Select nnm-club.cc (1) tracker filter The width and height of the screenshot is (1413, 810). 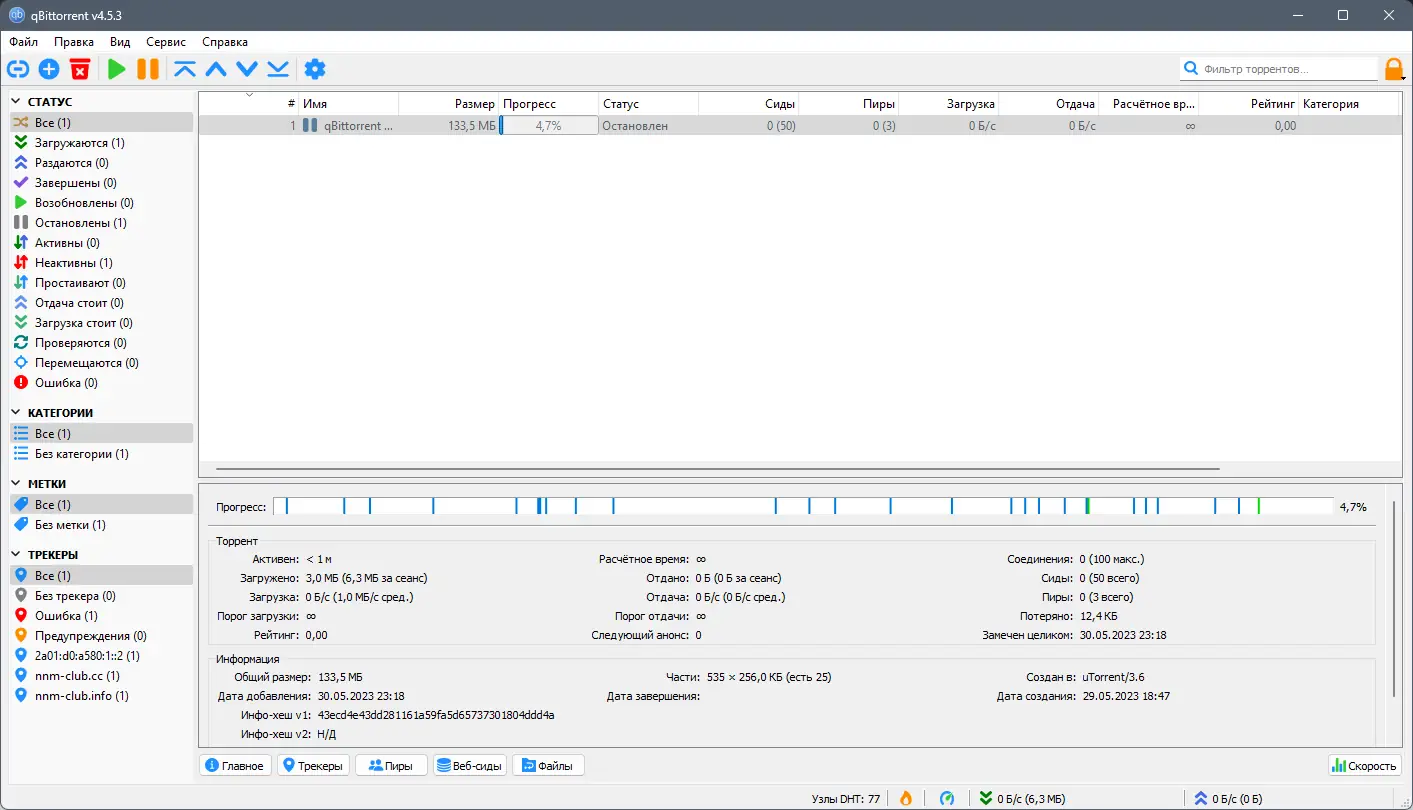tap(100, 676)
